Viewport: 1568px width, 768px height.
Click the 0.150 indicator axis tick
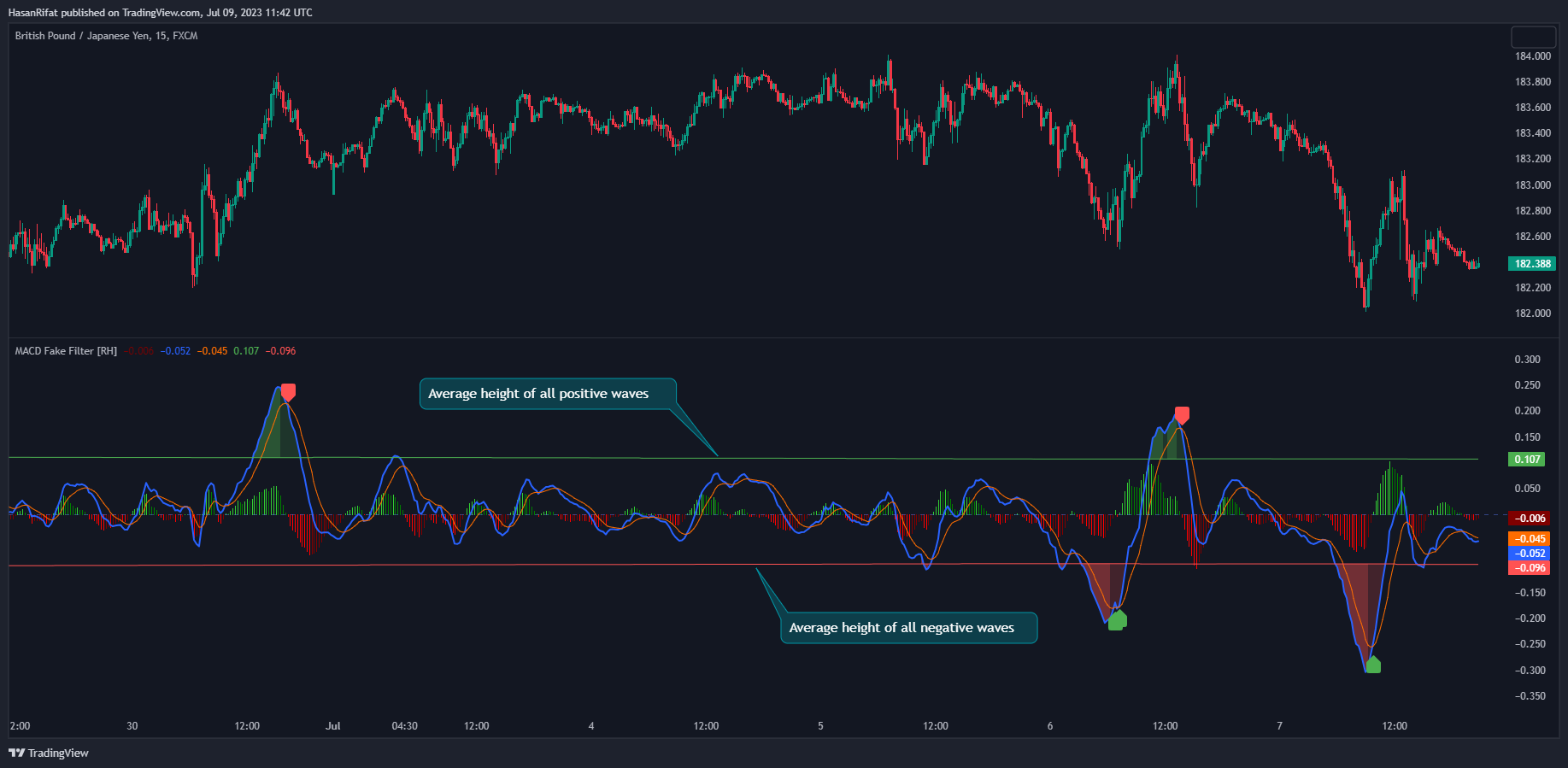click(x=1528, y=437)
